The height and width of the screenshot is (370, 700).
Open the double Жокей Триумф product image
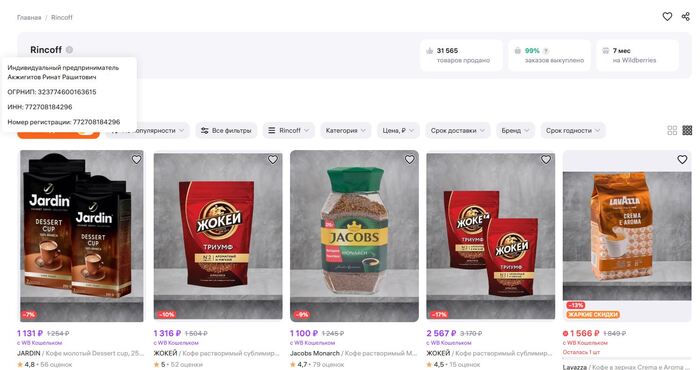(x=491, y=236)
